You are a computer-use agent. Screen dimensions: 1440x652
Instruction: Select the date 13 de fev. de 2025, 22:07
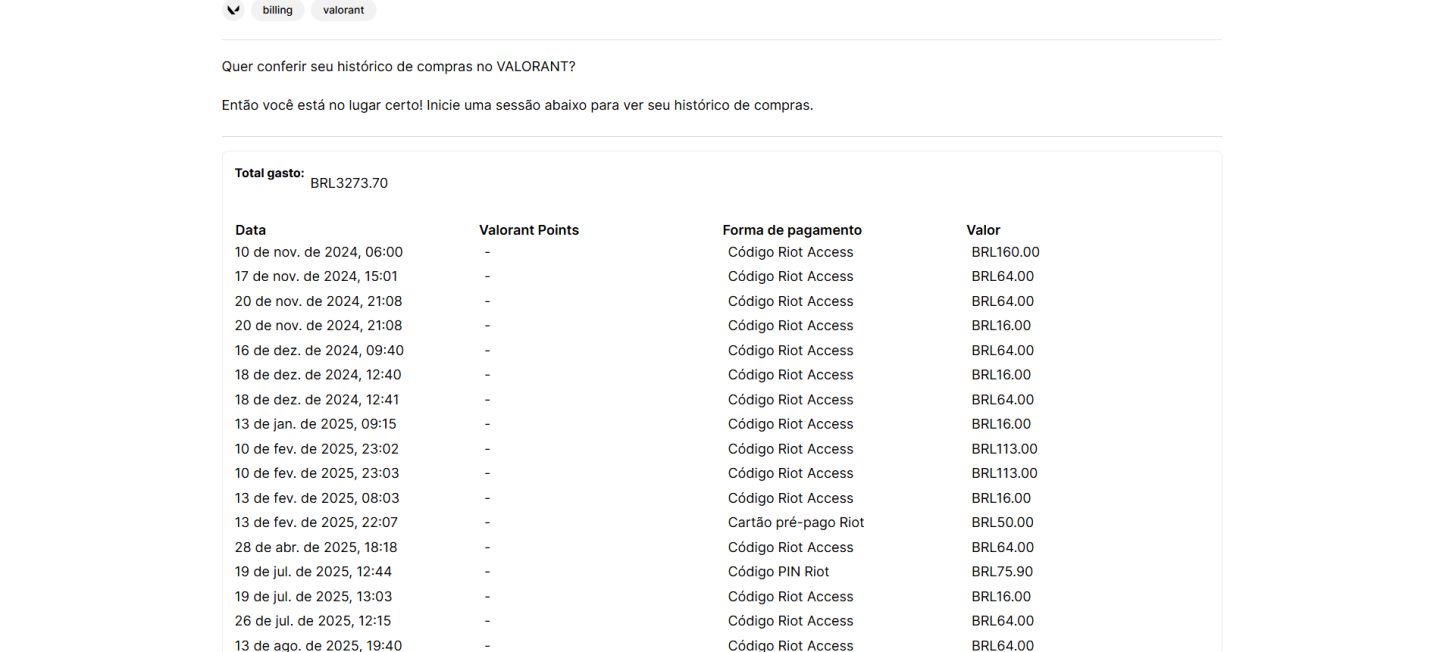[x=316, y=522]
